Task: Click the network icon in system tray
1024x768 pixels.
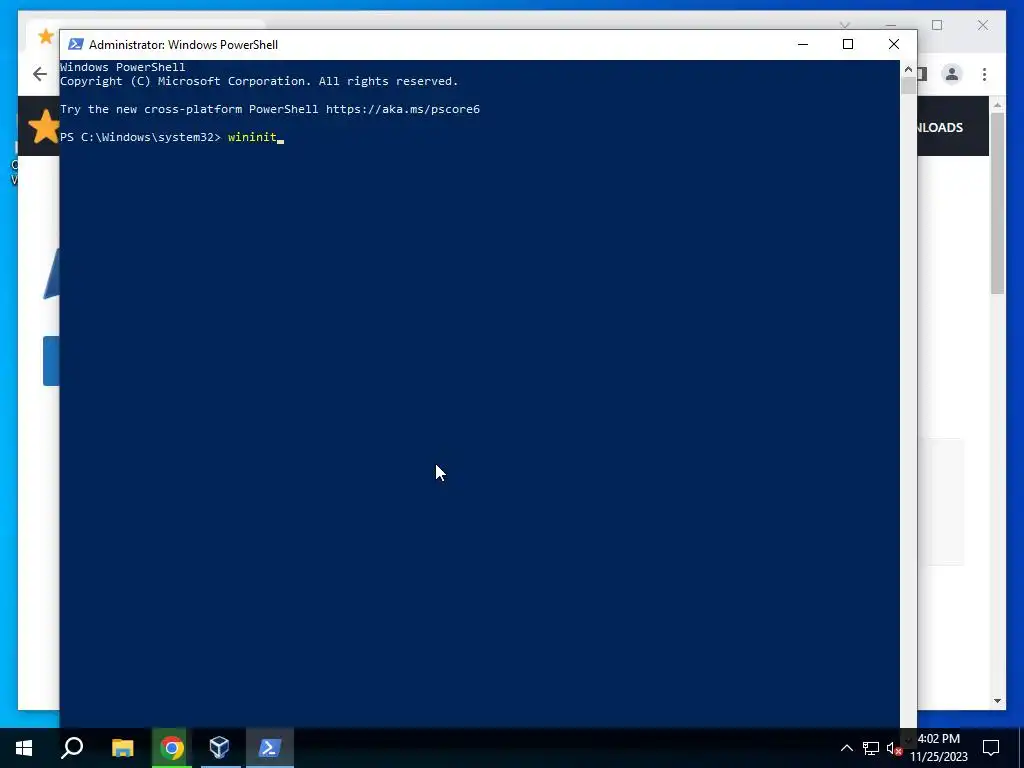Action: point(871,748)
